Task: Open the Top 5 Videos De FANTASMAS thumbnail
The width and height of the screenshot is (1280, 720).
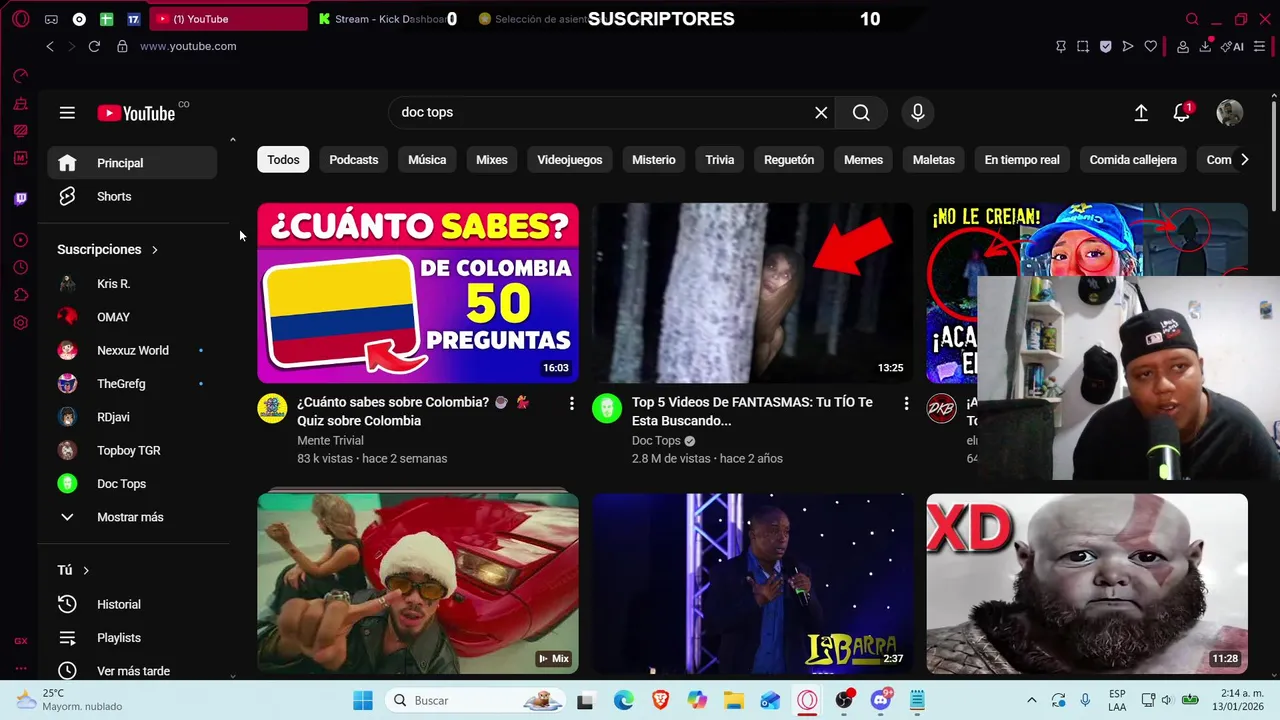Action: 752,293
